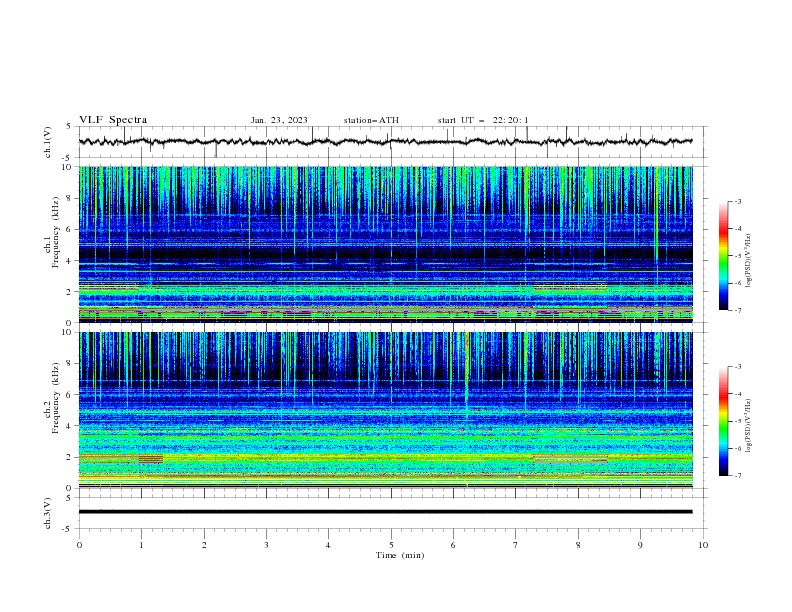
Task: Click time axis tick label "8"
Action: pos(578,545)
